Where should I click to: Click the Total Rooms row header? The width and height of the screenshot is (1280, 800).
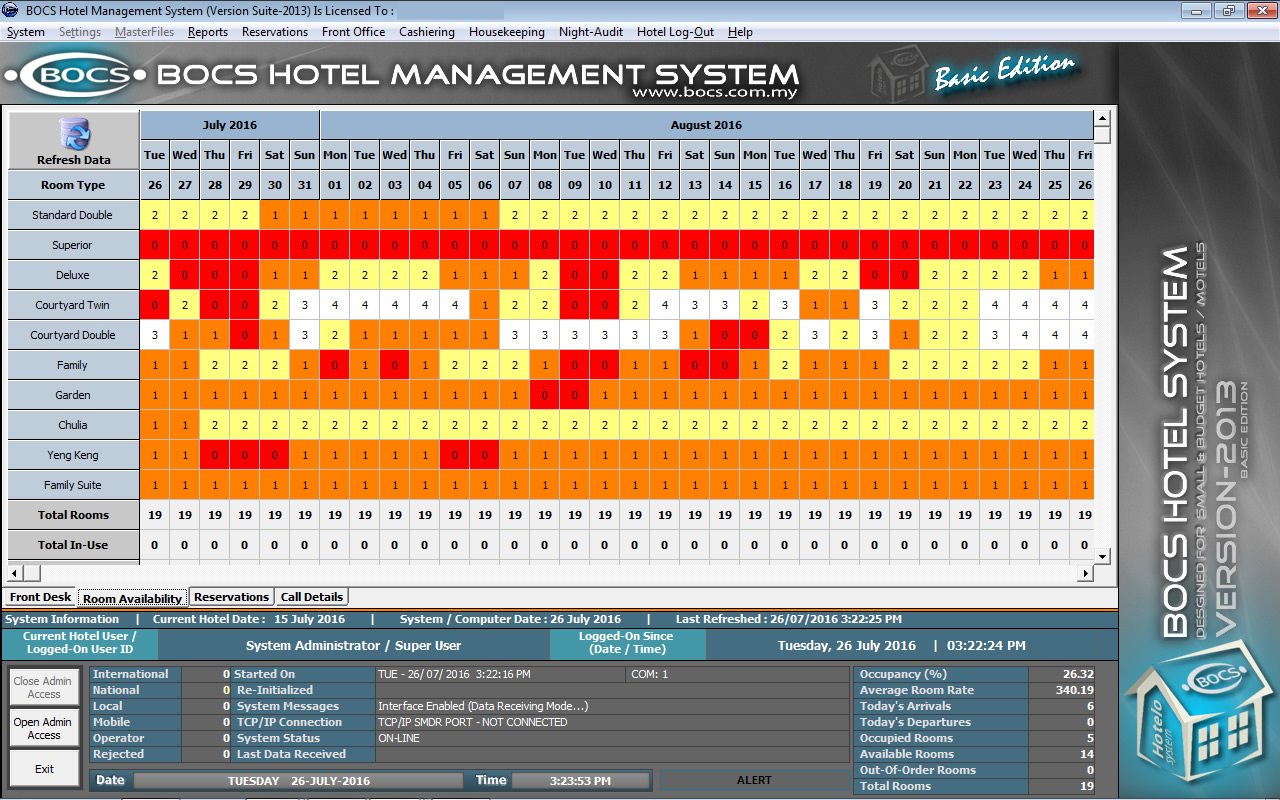[x=72, y=515]
